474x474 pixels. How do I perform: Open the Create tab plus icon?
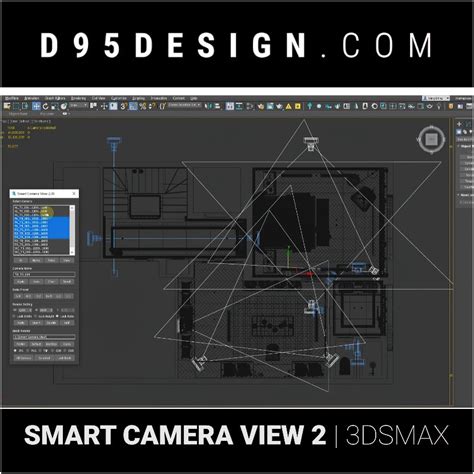pos(459,124)
